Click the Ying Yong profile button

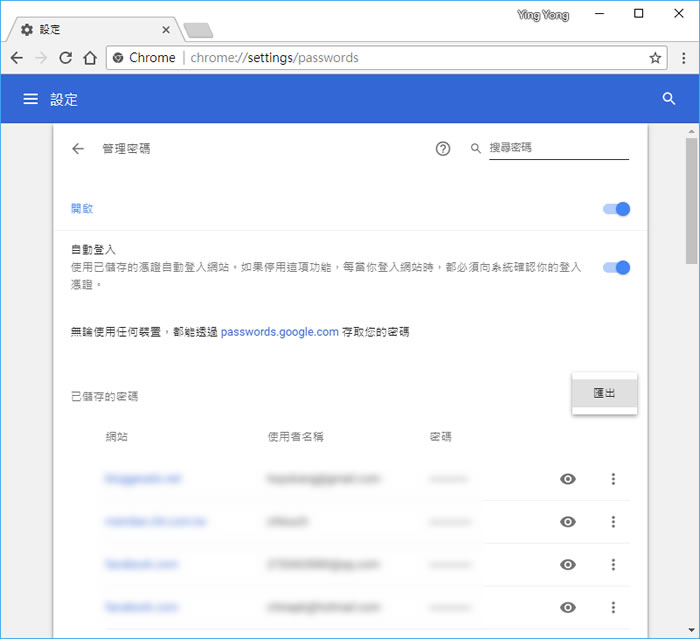click(543, 14)
